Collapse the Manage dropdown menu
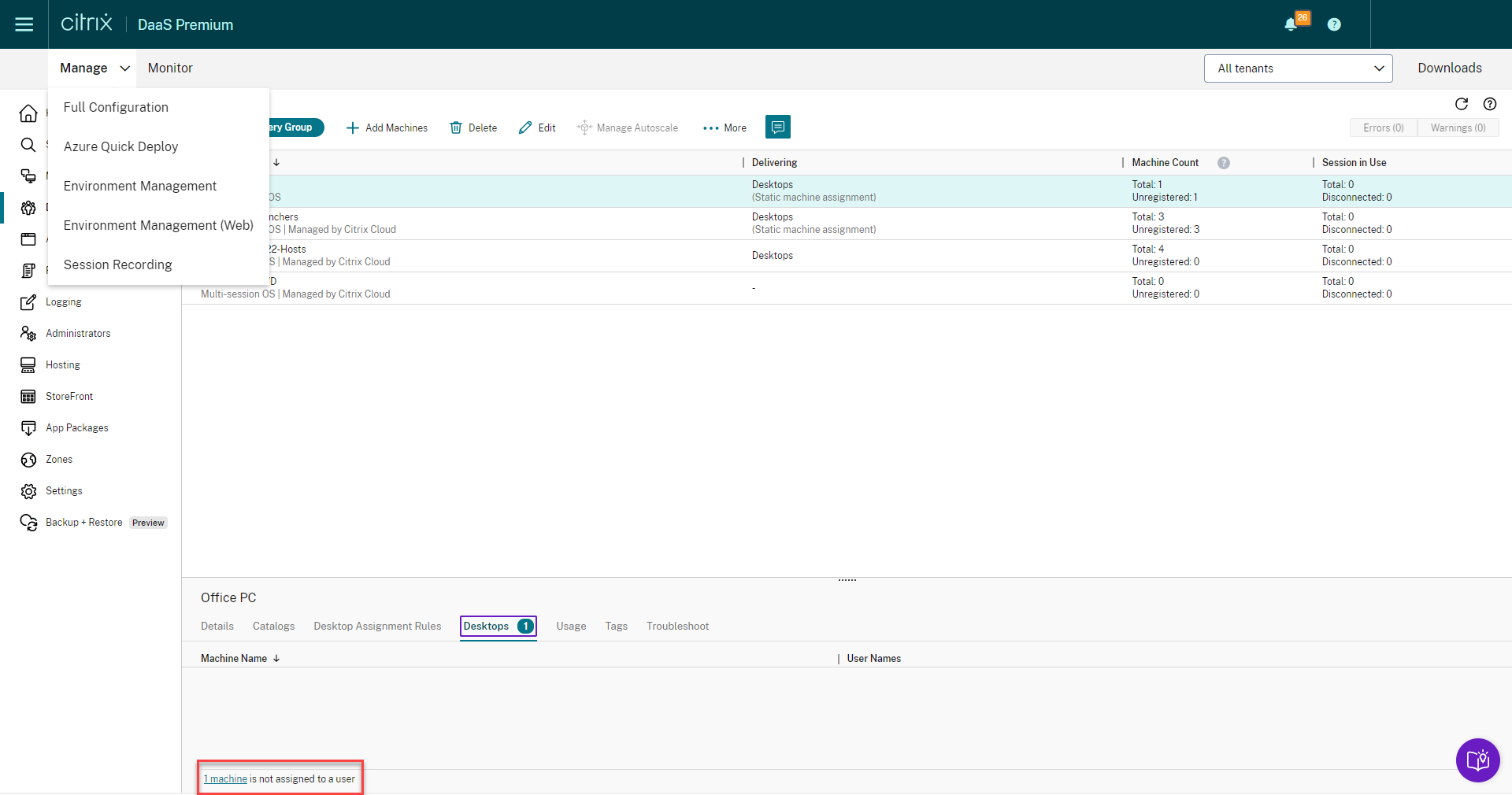 click(94, 68)
